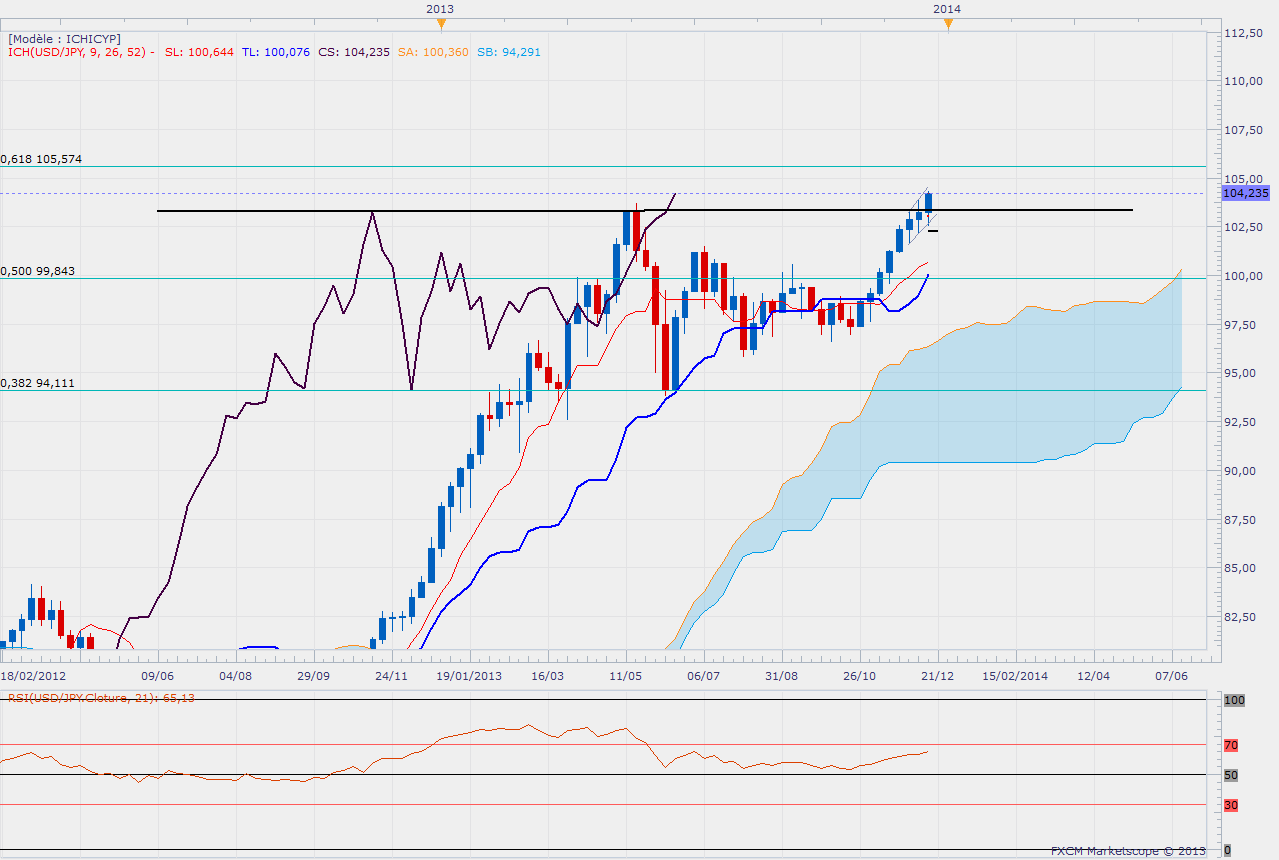Click the 15/02/2014 date label
Screen dimensions: 1279x860
tap(1015, 676)
